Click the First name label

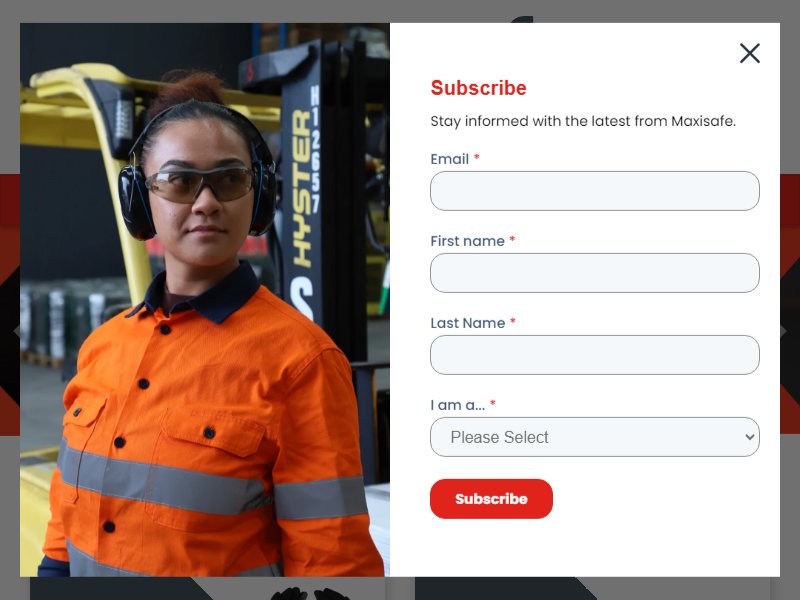pos(467,241)
